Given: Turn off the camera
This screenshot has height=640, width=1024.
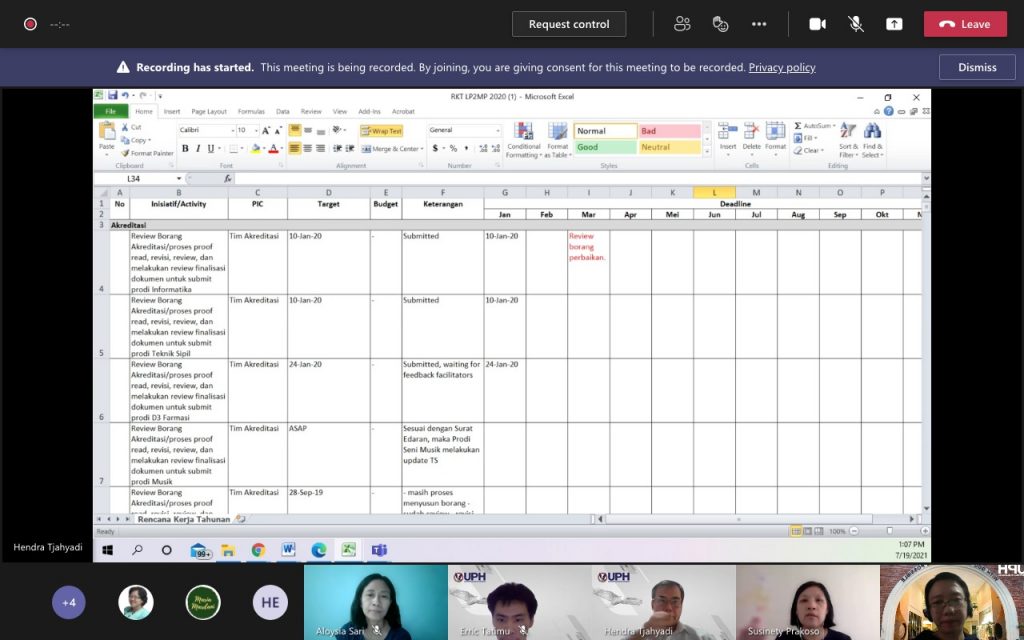Looking at the screenshot, I should point(817,24).
